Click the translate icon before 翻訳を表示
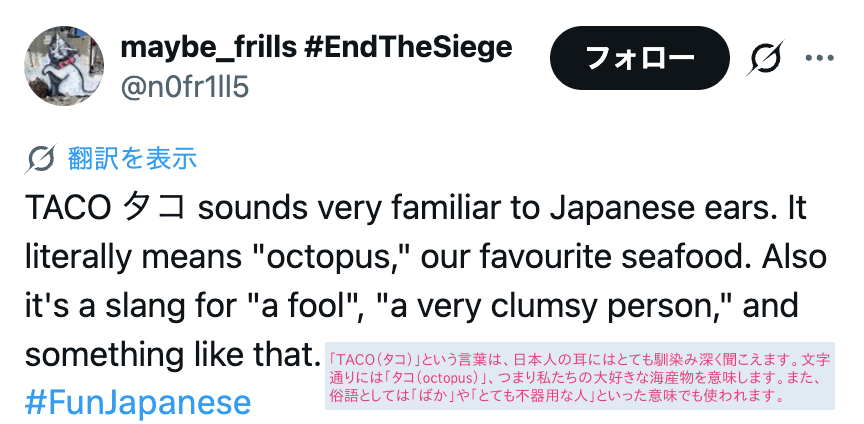864x424 pixels. [42, 158]
